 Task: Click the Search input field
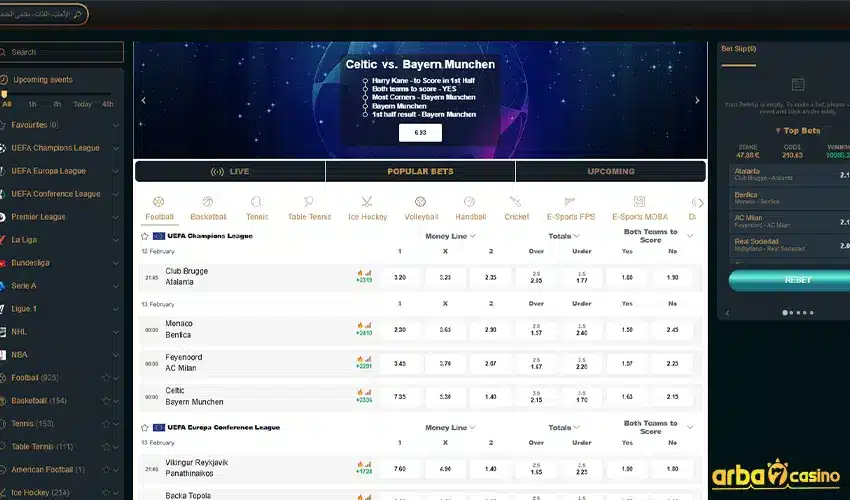pos(64,52)
